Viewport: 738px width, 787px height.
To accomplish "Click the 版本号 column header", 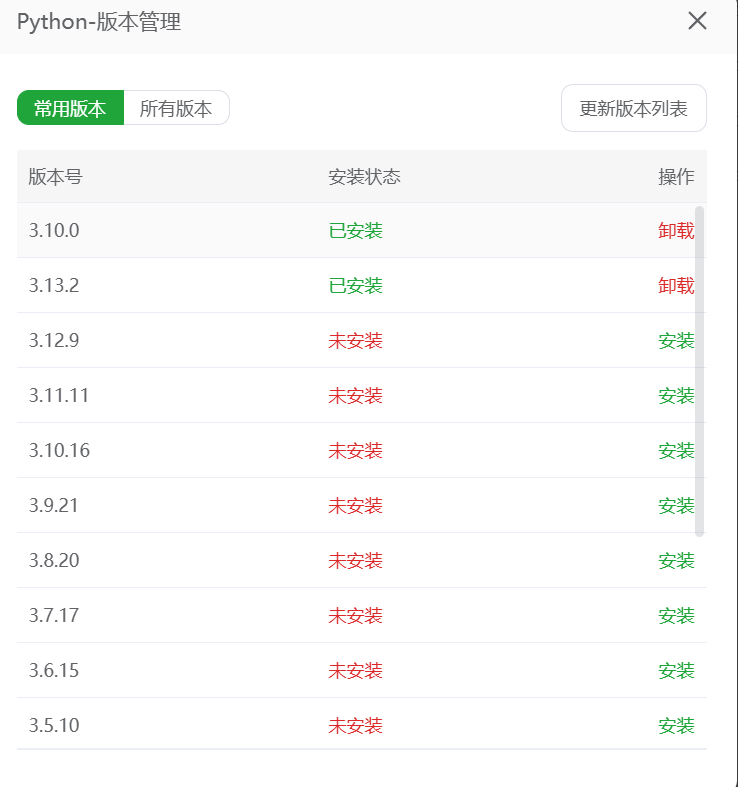I will pyautogui.click(x=55, y=177).
